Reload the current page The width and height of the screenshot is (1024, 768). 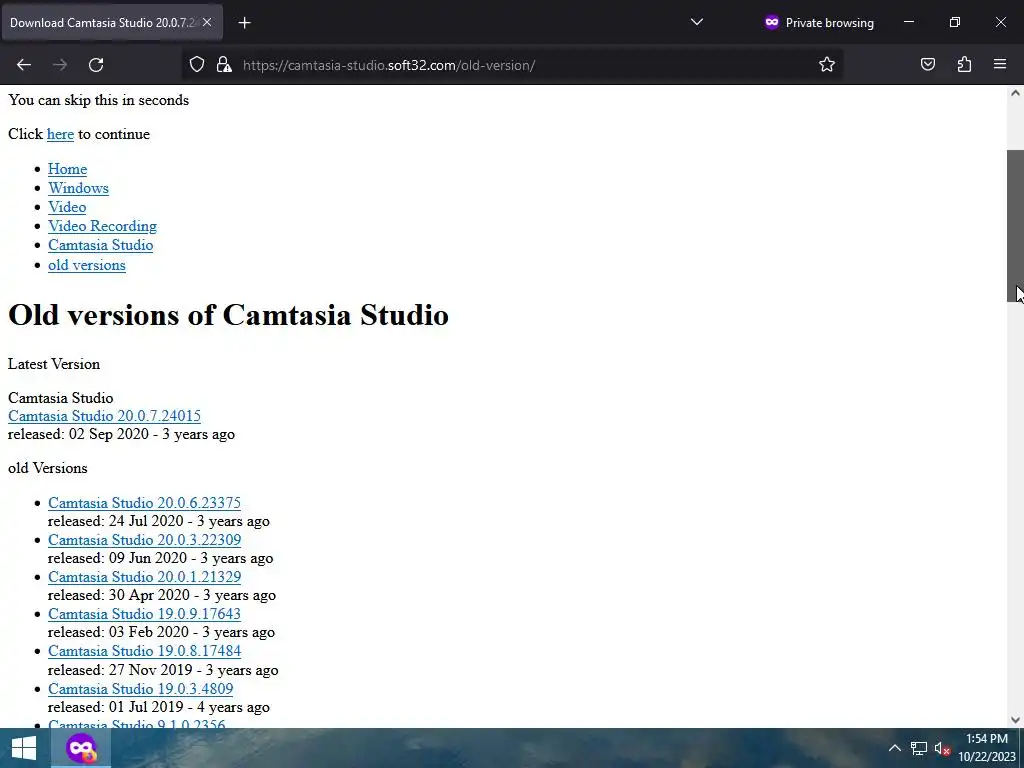tap(96, 65)
